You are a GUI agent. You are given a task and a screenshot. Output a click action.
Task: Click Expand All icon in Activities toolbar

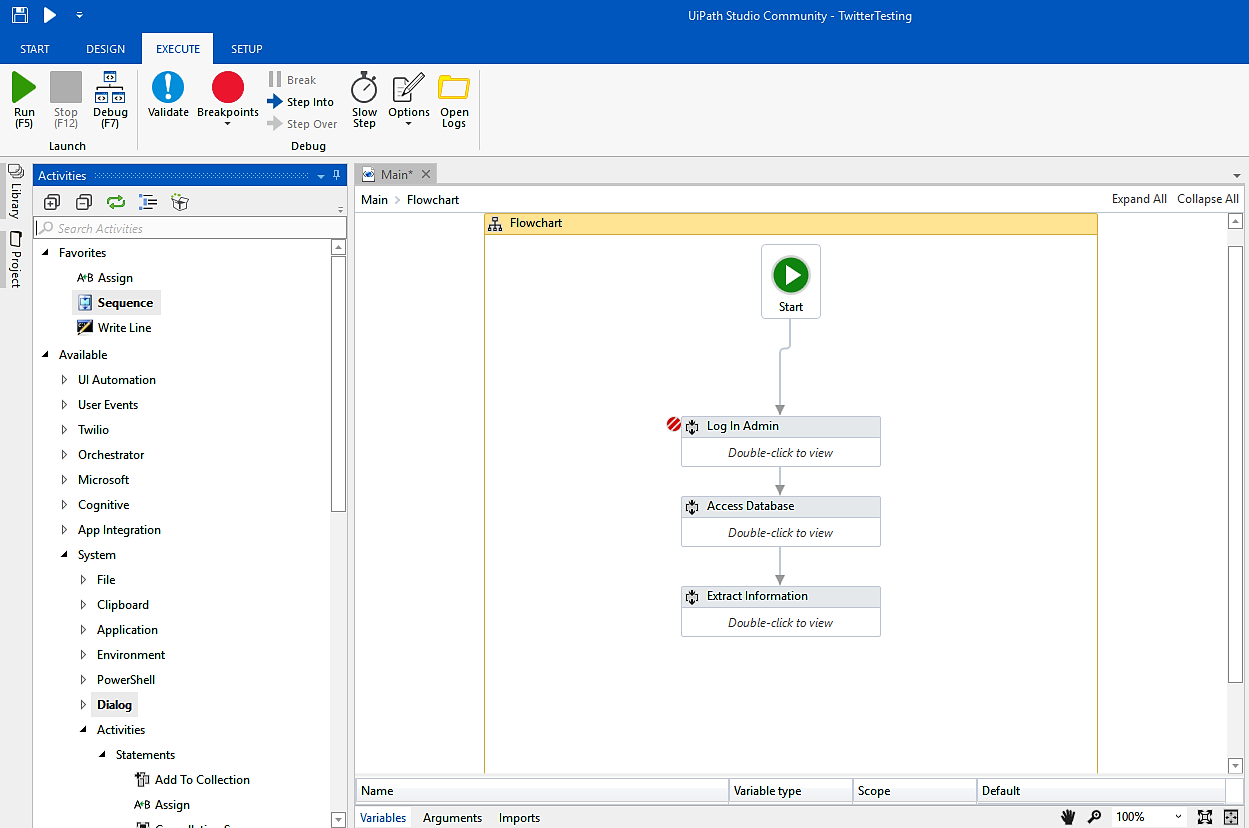pyautogui.click(x=52, y=202)
